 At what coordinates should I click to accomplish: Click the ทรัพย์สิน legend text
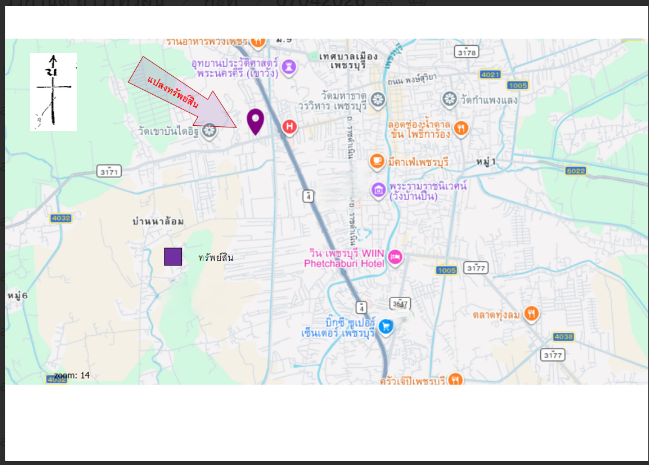point(216,258)
